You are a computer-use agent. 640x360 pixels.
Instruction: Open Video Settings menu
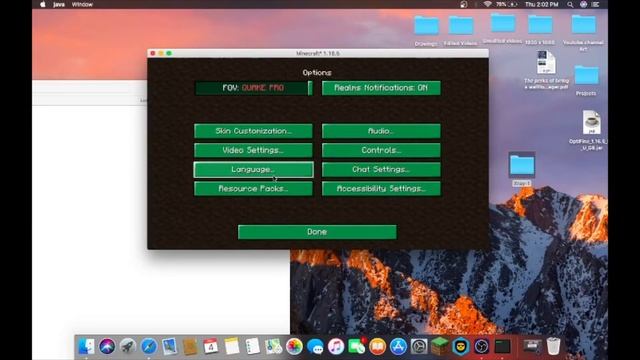coord(253,150)
